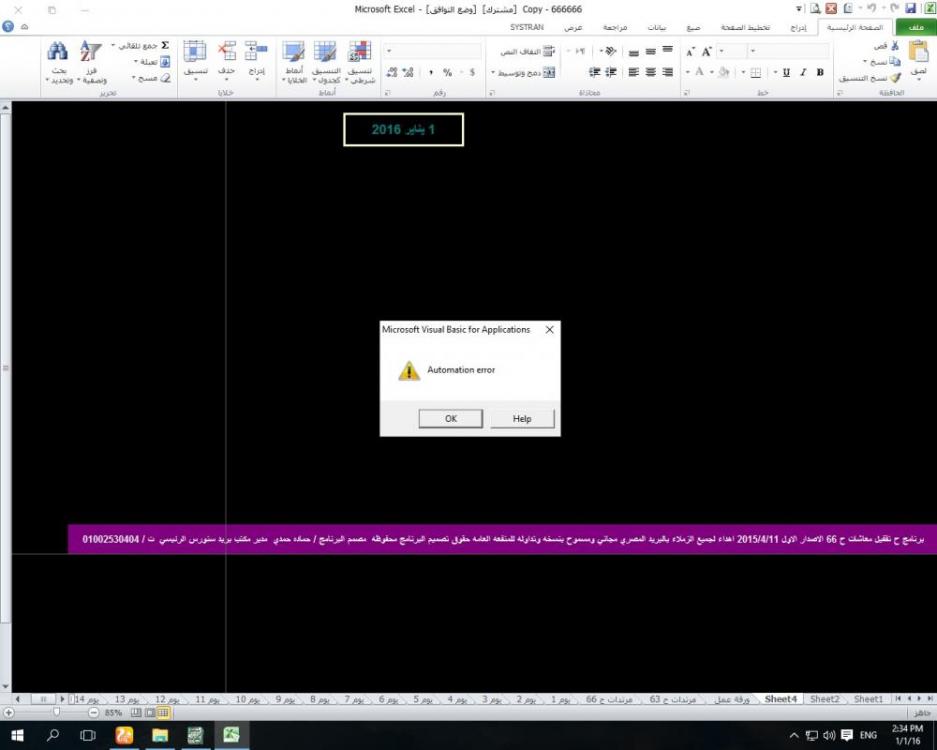Click the AutoSum sigma icon

[x=164, y=45]
